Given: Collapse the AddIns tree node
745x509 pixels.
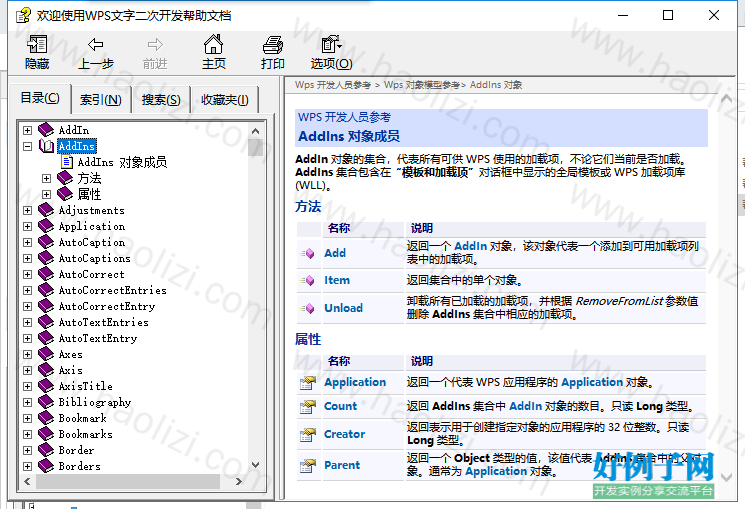Looking at the screenshot, I should point(28,146).
